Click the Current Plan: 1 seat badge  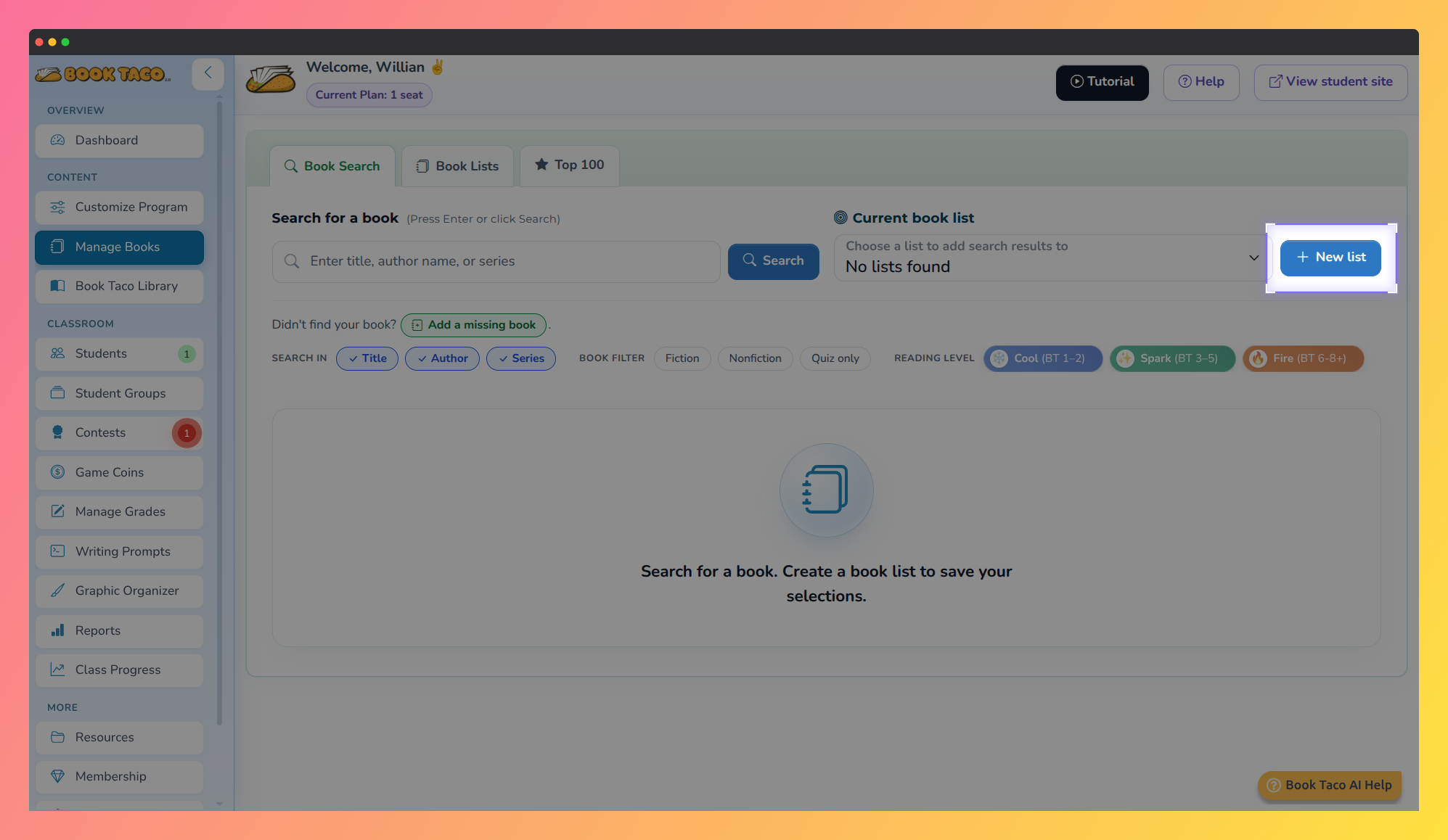click(x=369, y=95)
